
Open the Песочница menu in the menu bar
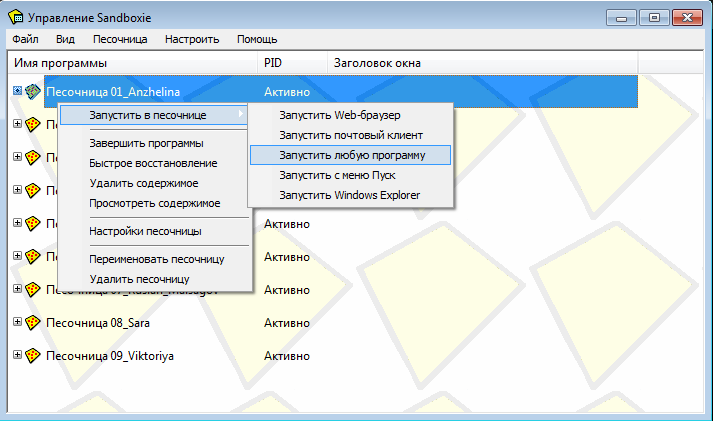coord(120,39)
